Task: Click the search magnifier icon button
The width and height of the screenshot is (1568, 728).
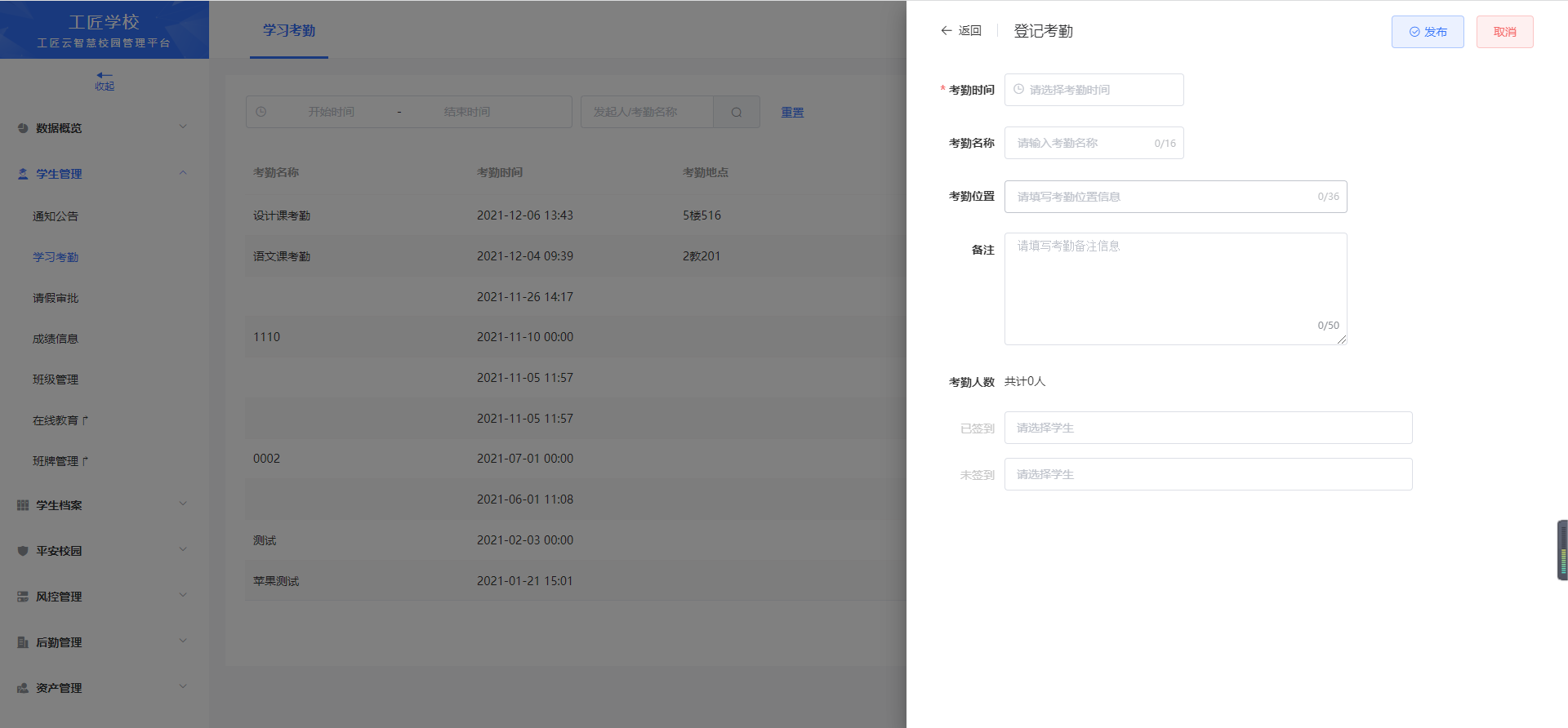Action: tap(737, 113)
